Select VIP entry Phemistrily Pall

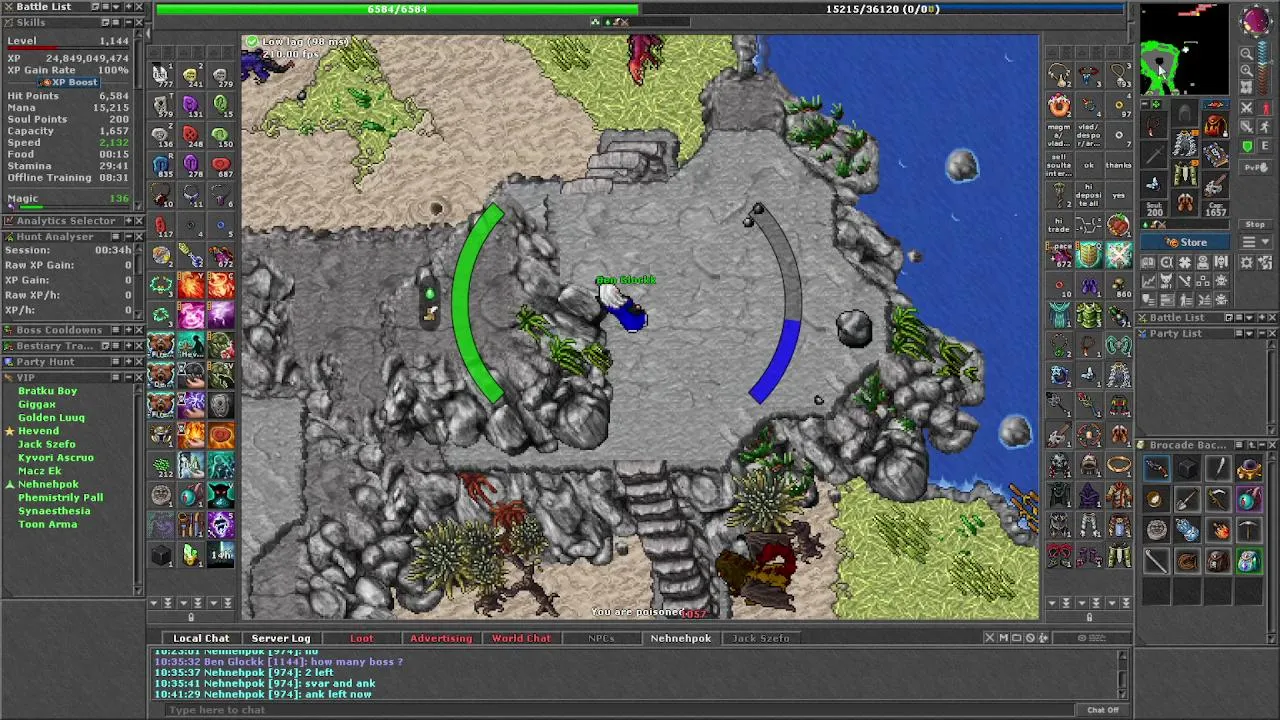tap(60, 498)
